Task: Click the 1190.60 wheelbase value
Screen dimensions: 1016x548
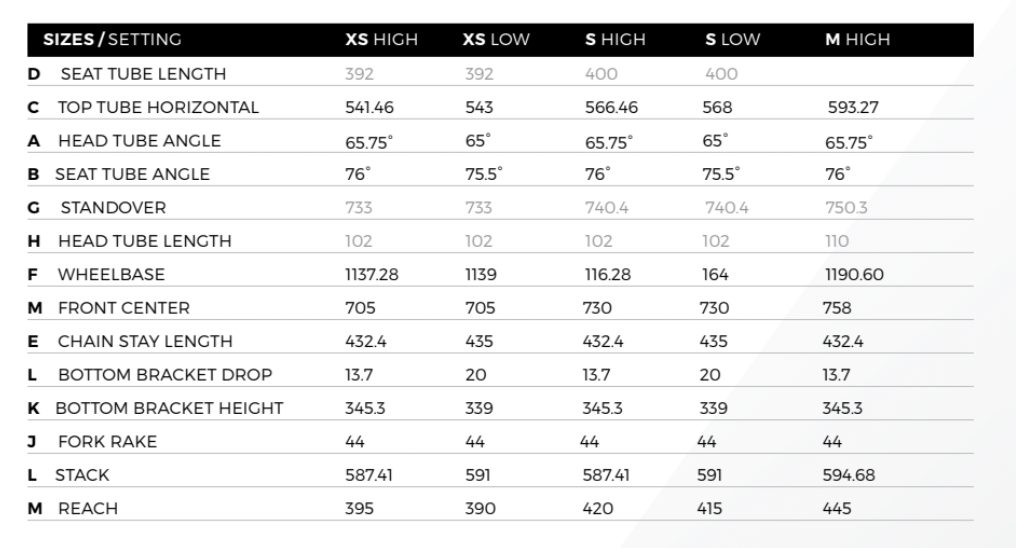Action: coord(853,274)
